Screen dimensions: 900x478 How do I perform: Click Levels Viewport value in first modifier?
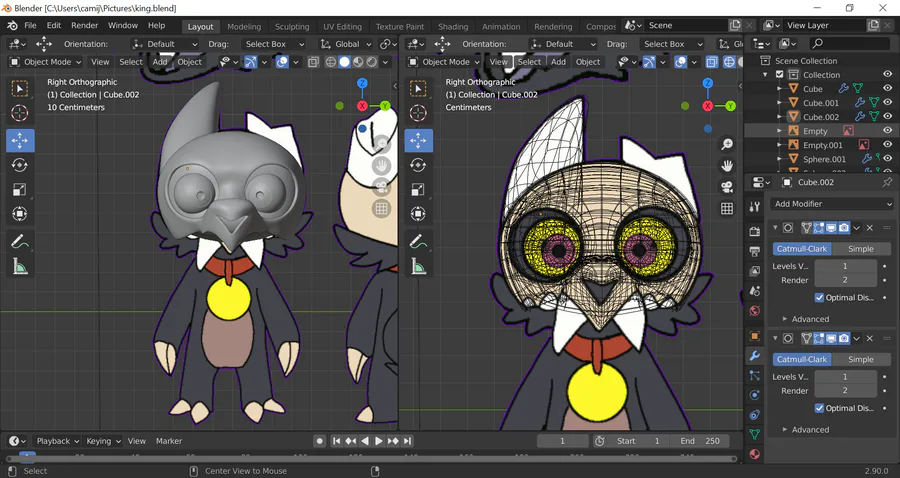coord(845,266)
